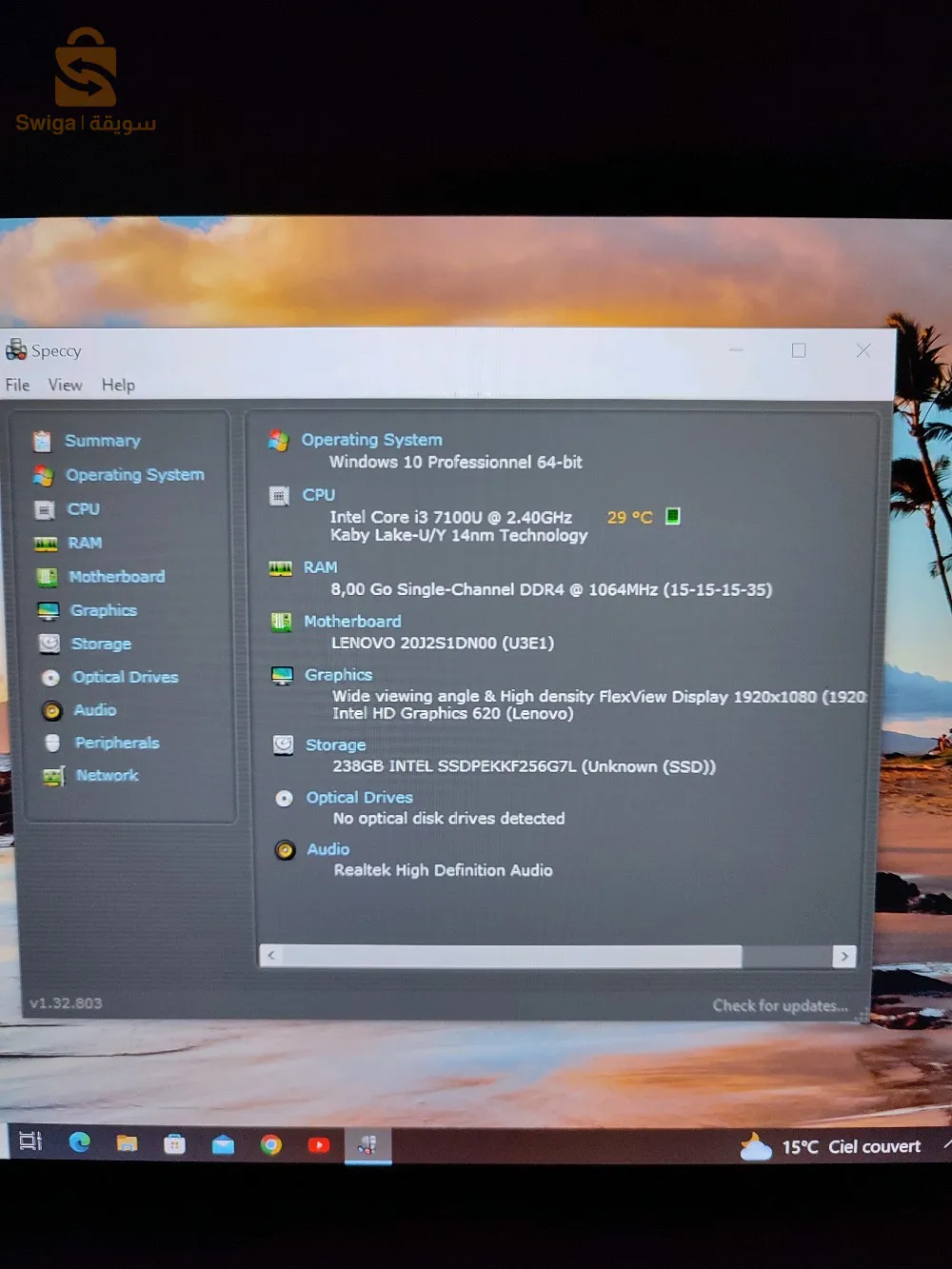Click the Graphics monitor icon in the sidebar
This screenshot has height=1269, width=952.
pos(48,610)
